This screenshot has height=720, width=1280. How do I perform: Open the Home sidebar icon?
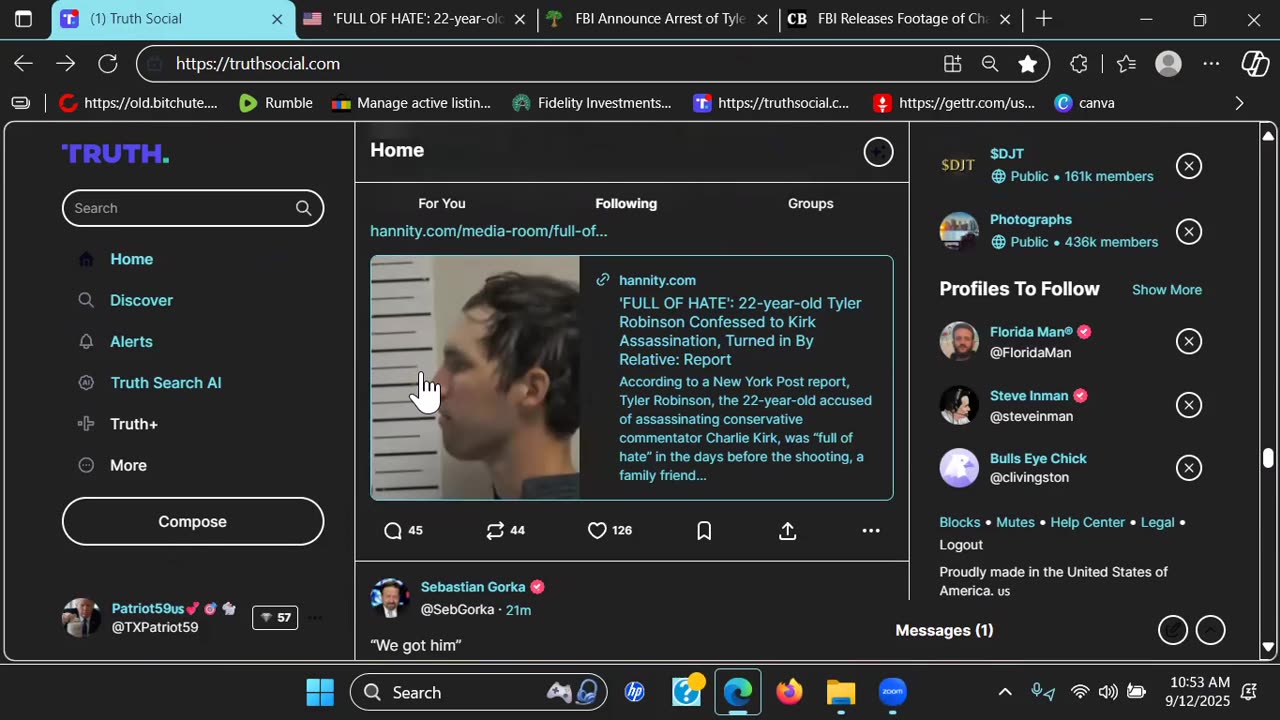pyautogui.click(x=86, y=259)
